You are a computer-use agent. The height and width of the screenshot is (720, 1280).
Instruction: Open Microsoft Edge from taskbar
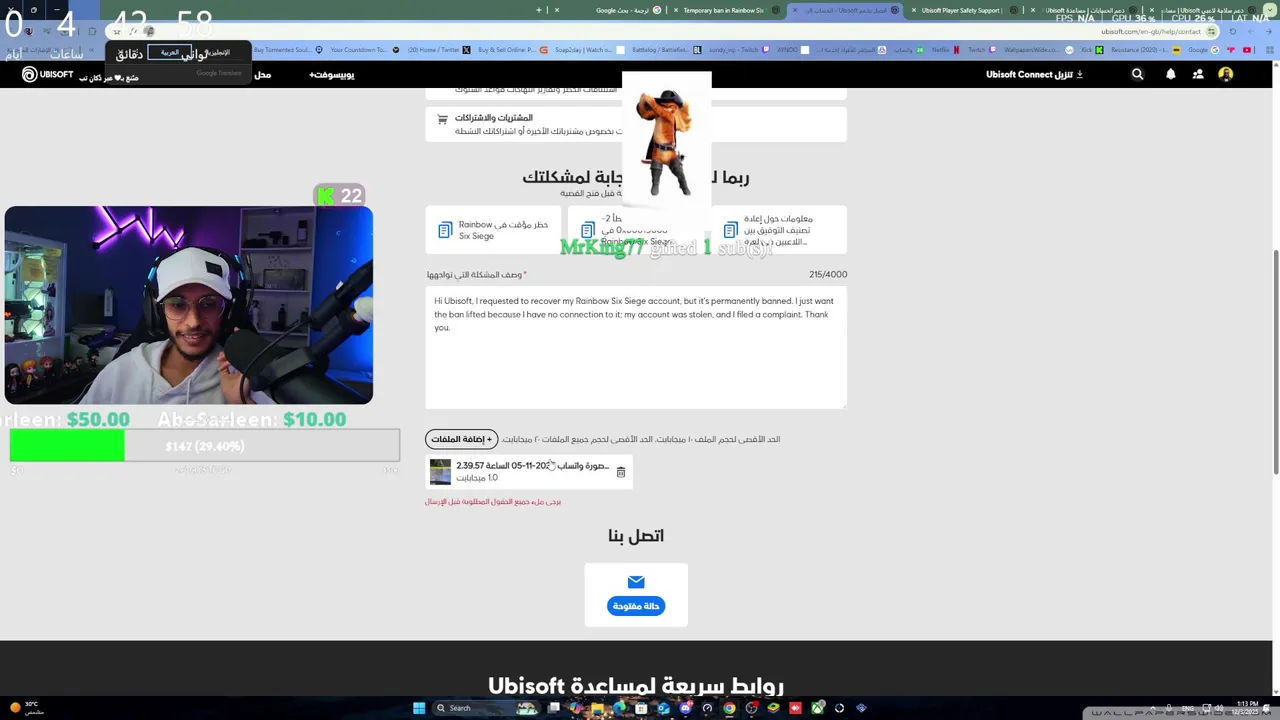pyautogui.click(x=619, y=708)
